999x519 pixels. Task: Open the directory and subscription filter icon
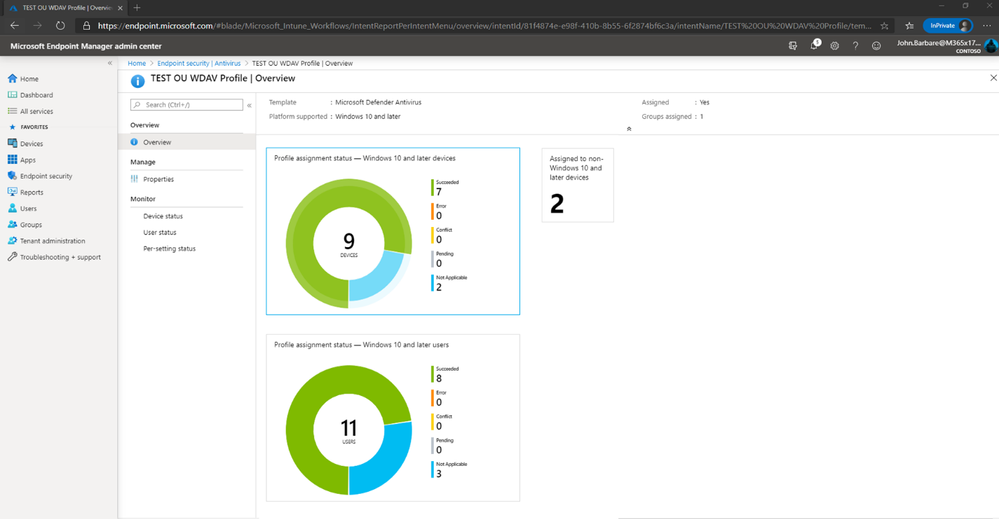793,46
